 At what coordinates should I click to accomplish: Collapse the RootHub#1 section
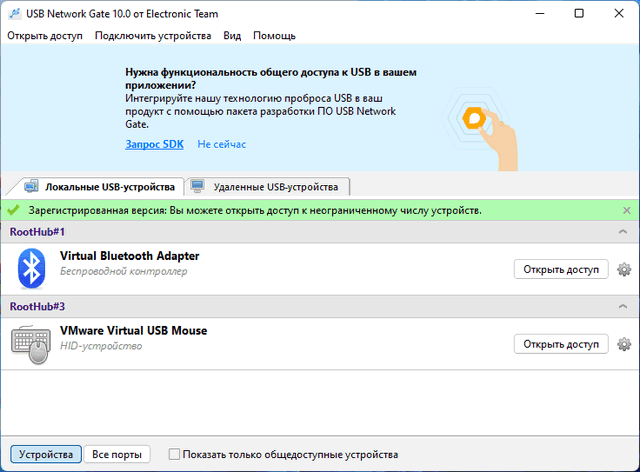(623, 232)
